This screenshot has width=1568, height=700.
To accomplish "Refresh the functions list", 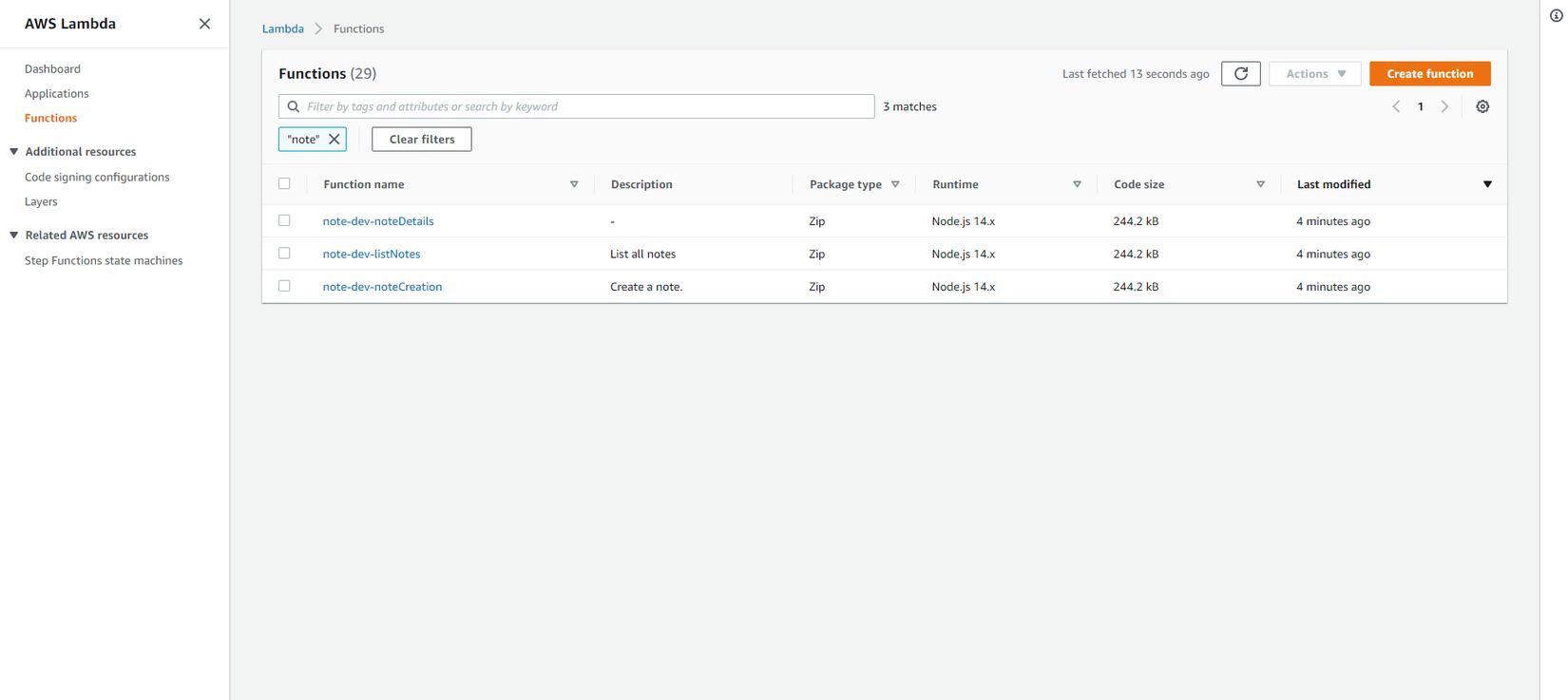I will pyautogui.click(x=1240, y=74).
